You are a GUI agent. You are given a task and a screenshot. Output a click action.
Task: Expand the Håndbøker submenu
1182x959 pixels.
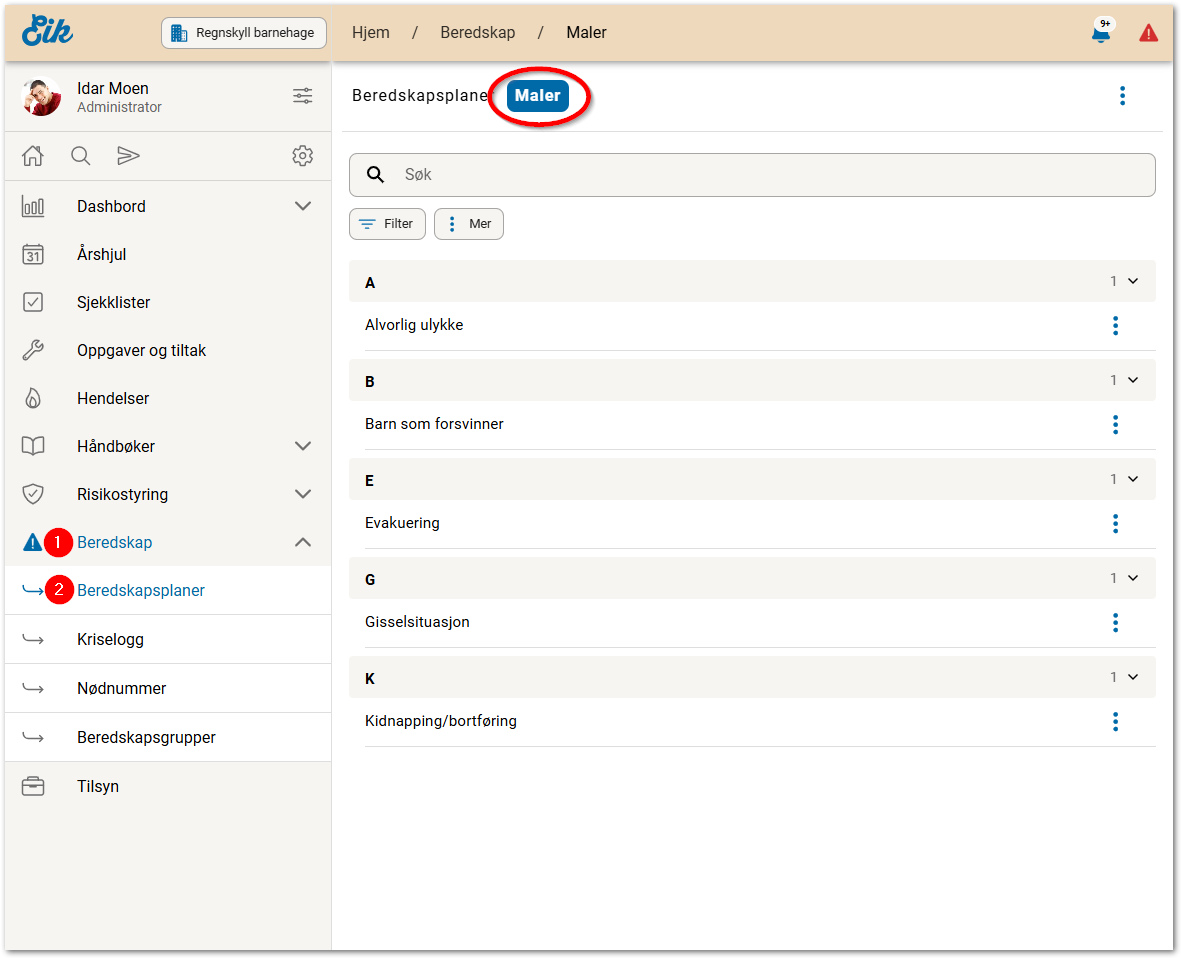pos(303,446)
